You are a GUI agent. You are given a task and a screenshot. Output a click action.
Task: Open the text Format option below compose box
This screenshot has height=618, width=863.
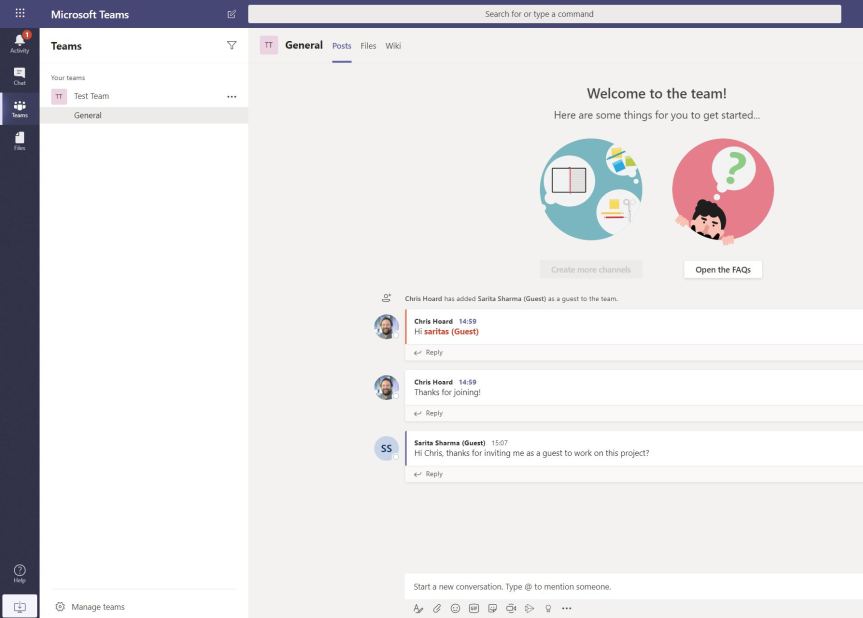(416, 607)
